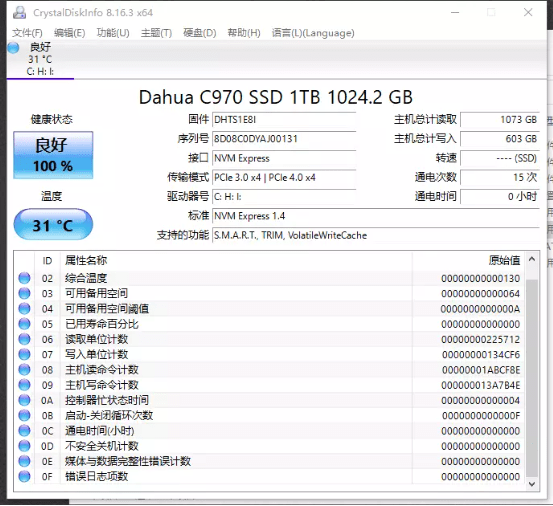This screenshot has width=553, height=506.
Task: Click the 31 °C temperature button
Action: coord(53,224)
